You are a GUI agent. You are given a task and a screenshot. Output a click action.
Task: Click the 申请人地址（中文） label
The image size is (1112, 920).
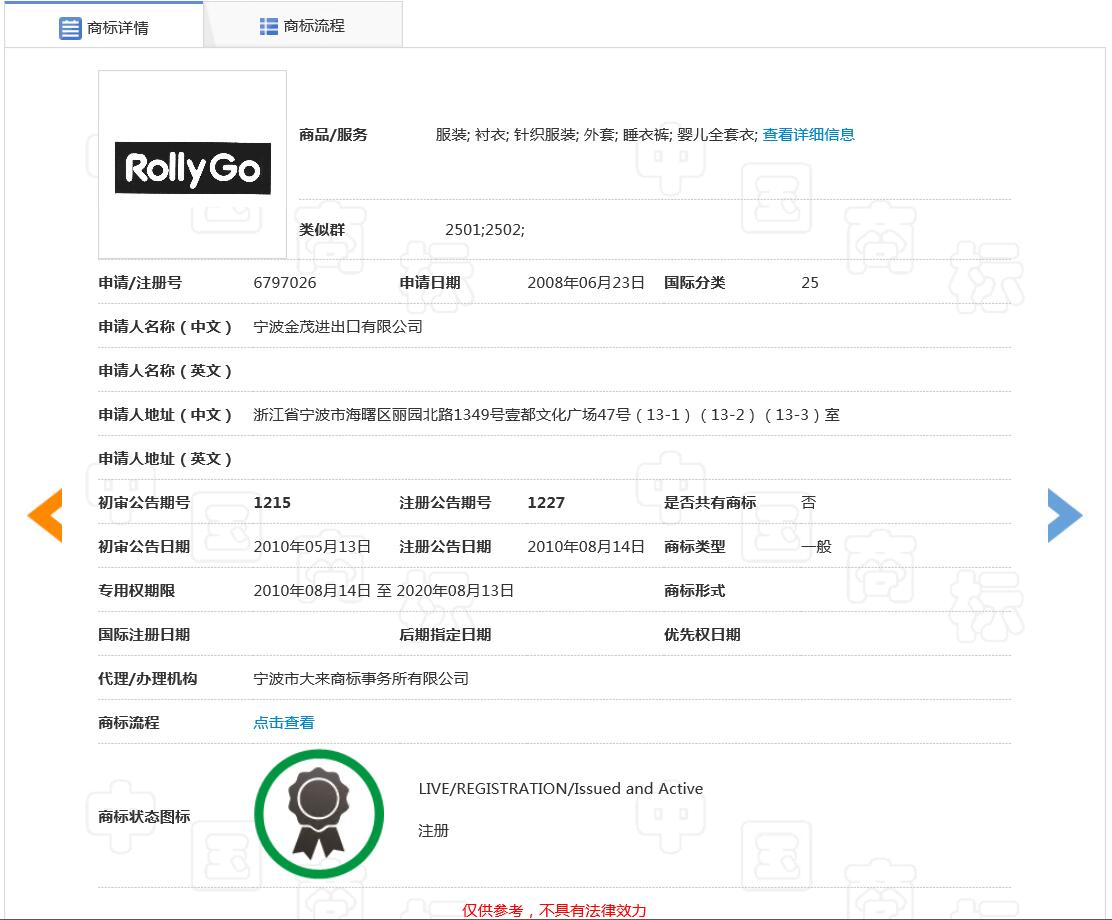tap(165, 415)
